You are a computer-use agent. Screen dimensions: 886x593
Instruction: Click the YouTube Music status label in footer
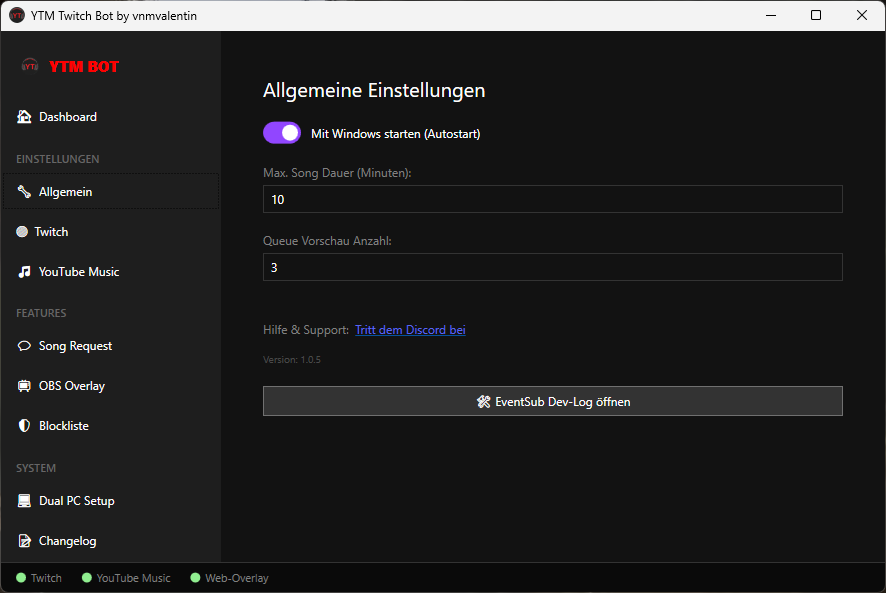133,578
